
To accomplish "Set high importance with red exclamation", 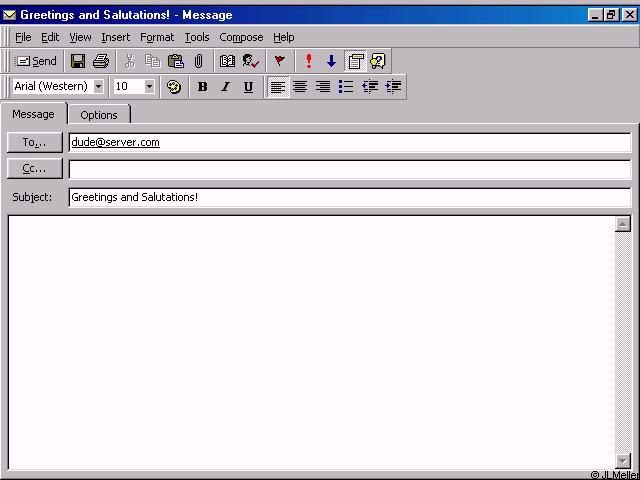I will [309, 61].
